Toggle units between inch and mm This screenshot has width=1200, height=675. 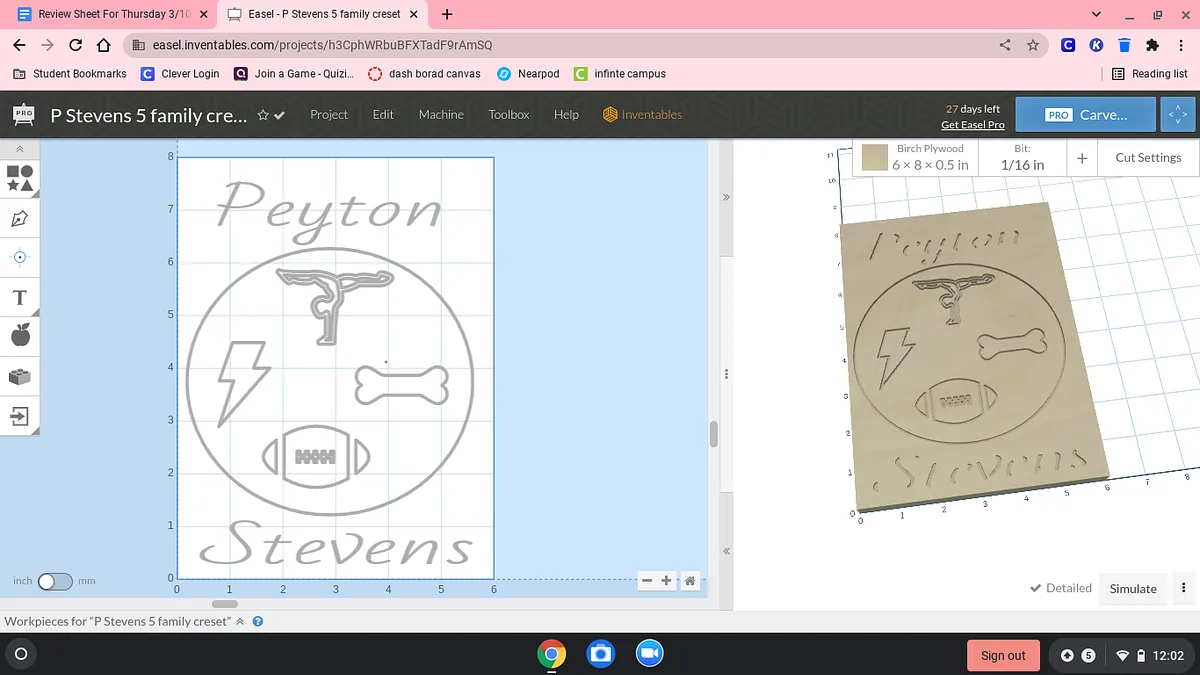[x=55, y=581]
